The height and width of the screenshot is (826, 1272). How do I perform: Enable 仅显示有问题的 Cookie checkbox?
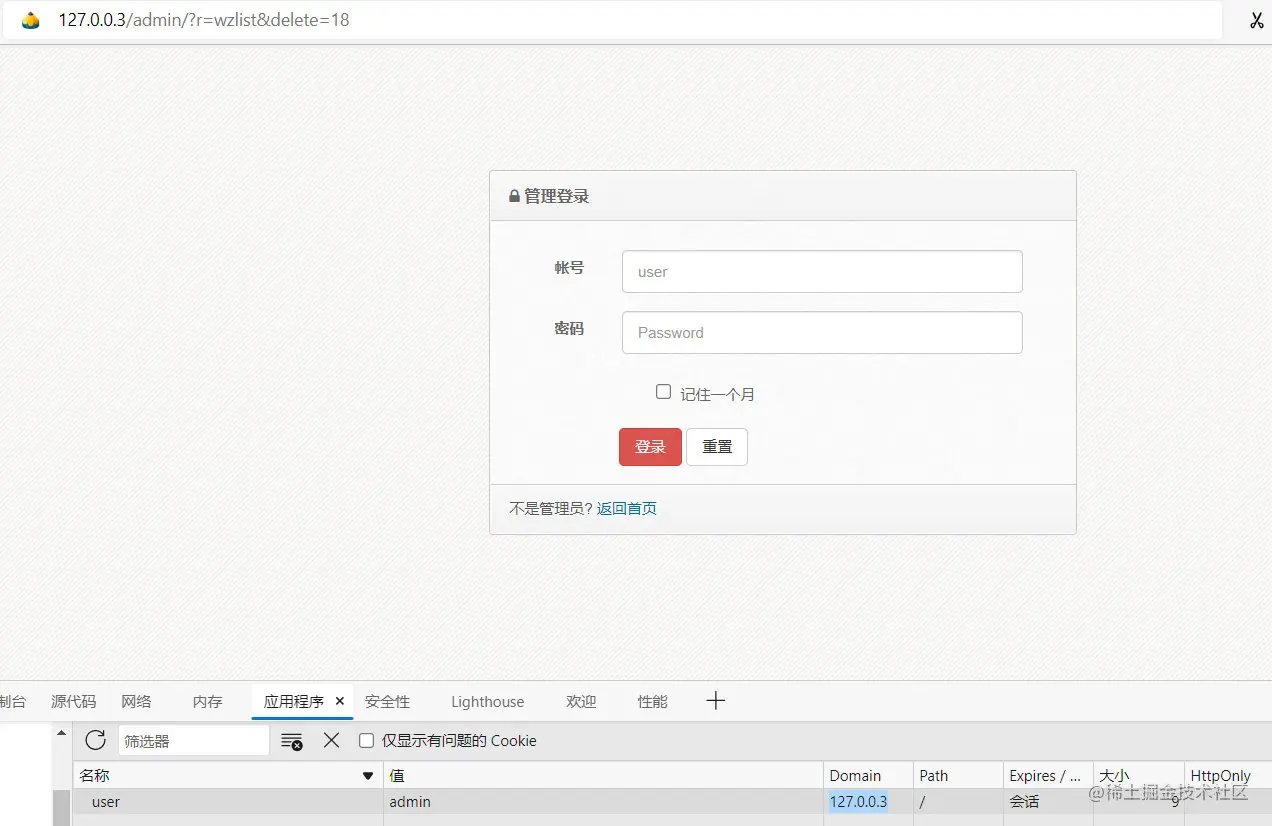(366, 741)
